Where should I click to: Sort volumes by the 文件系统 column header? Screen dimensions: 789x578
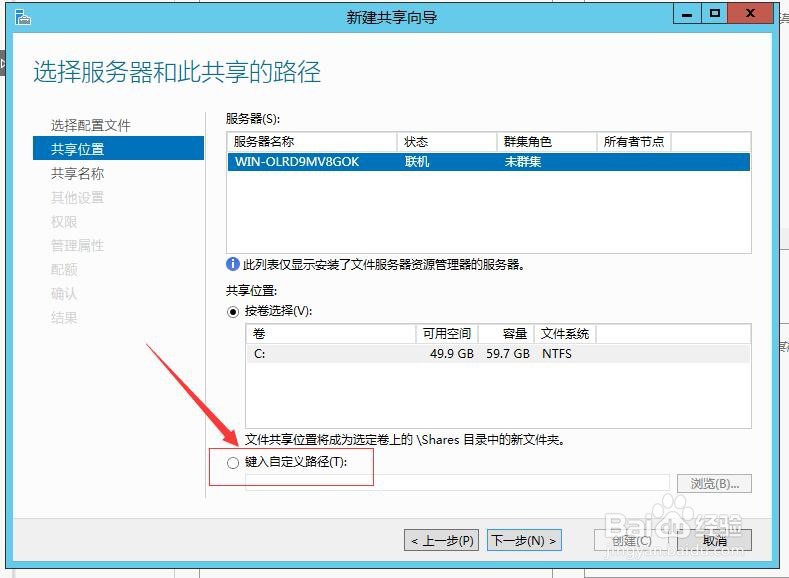565,334
